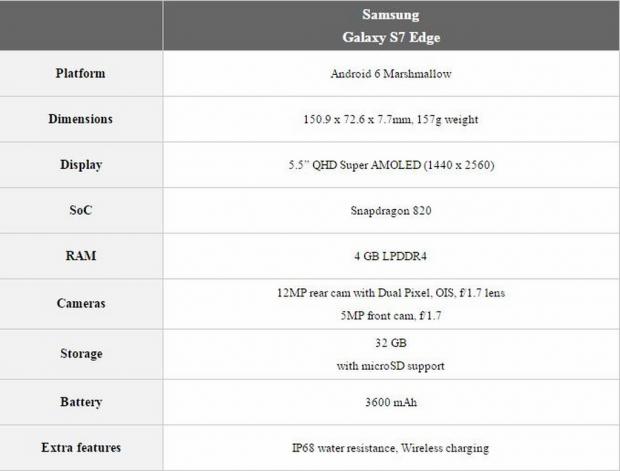Click the 32 GB storage value
This screenshot has width=620, height=471.
[x=390, y=342]
